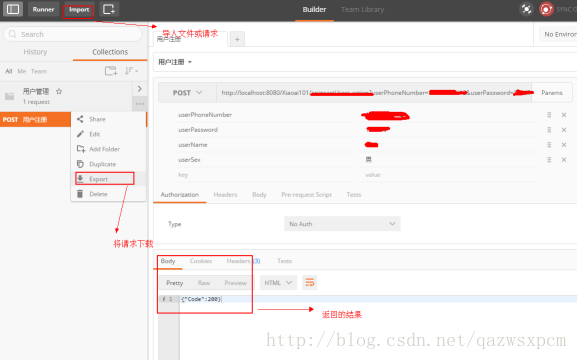Open the History tab
The width and height of the screenshot is (577, 360).
(x=35, y=52)
